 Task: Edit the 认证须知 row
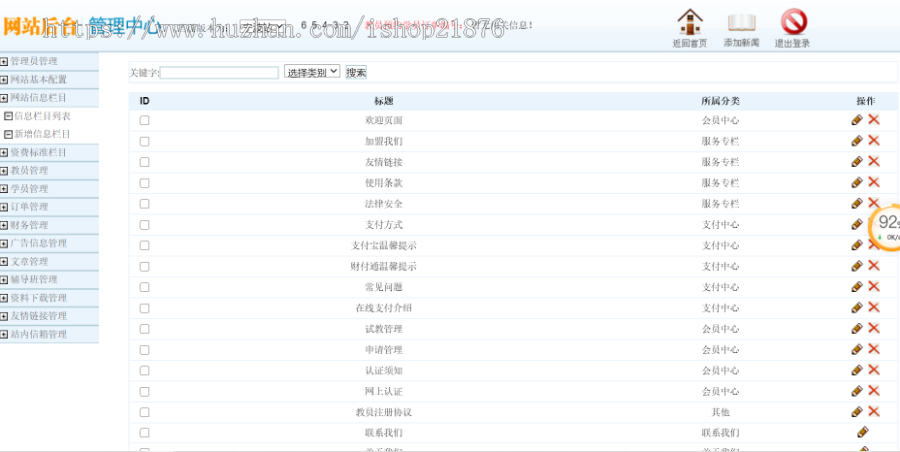pyautogui.click(x=857, y=370)
